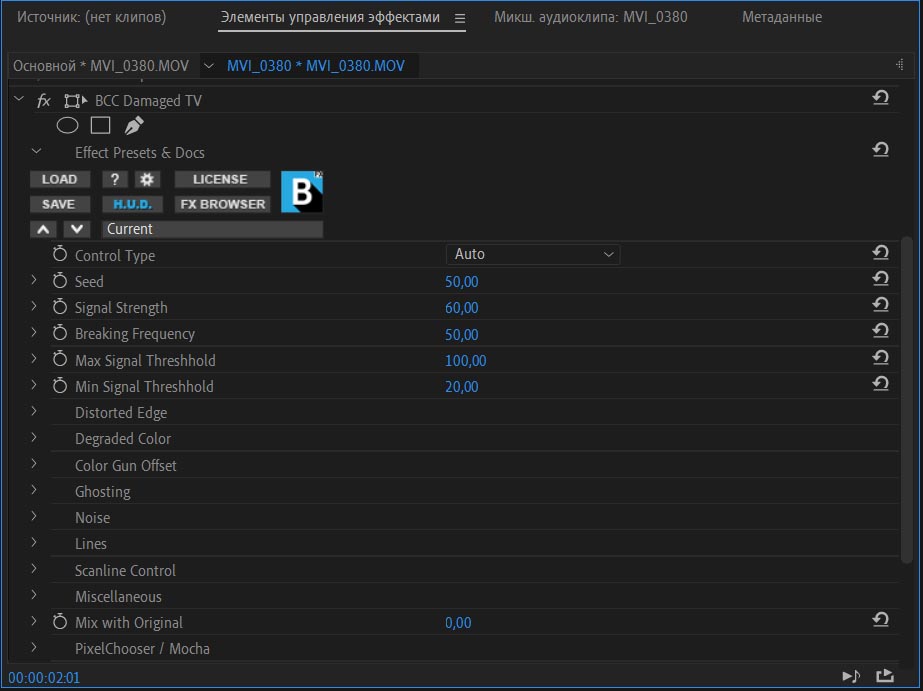The height and width of the screenshot is (691, 923).
Task: Open the Boris FX gear preferences
Action: pos(147,179)
